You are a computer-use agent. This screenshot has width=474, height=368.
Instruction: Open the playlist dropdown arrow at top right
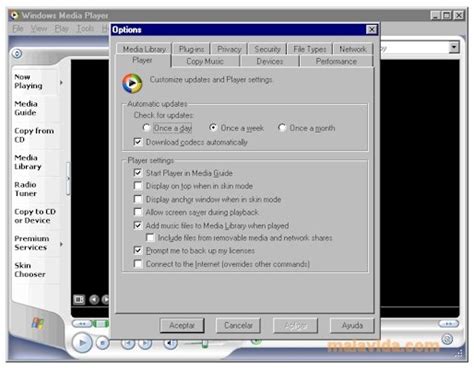(x=454, y=47)
